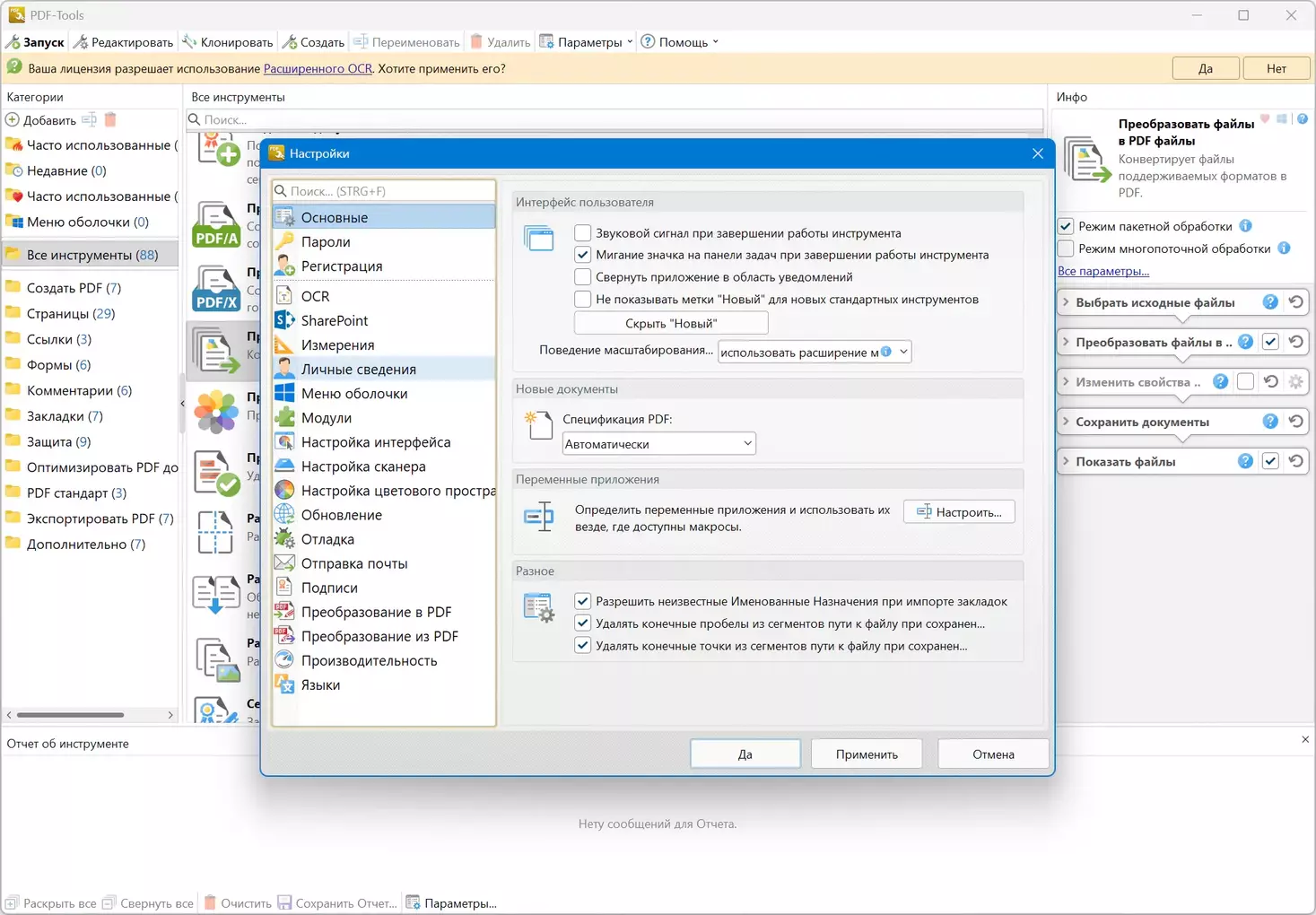Open the Языки settings category

320,684
